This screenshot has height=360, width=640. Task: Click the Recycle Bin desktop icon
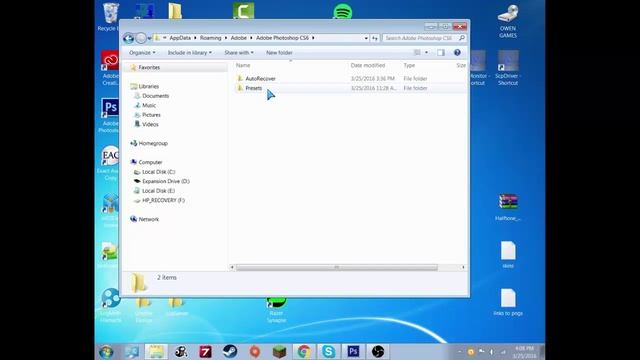(109, 17)
